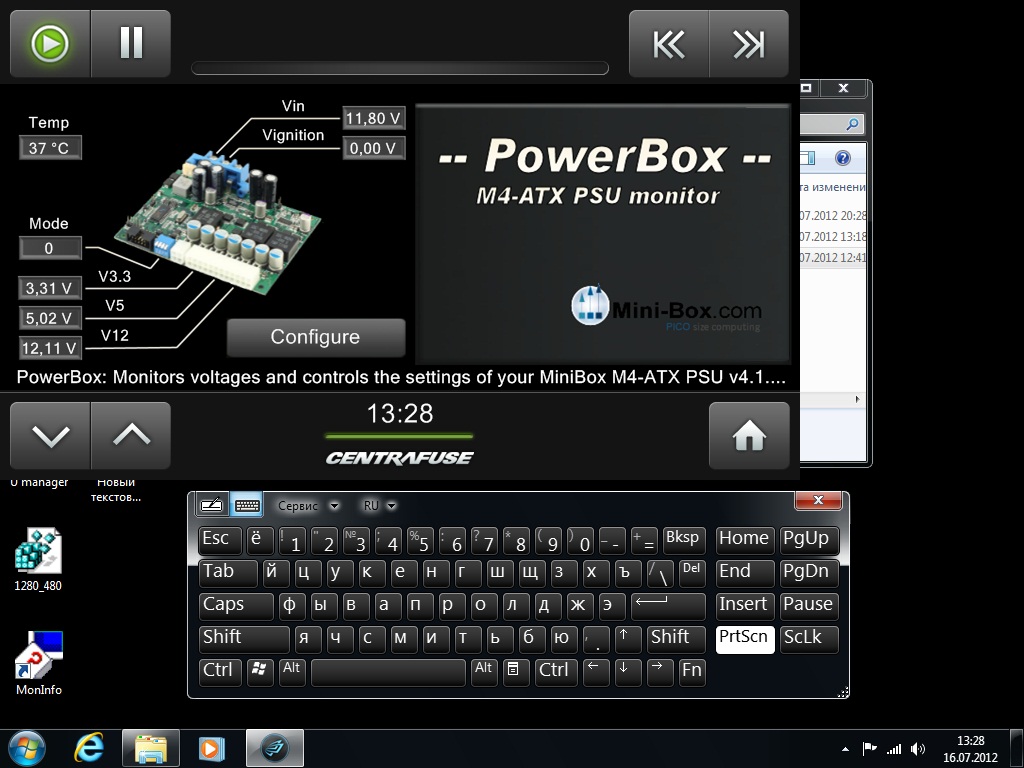Click the up arrow navigation button
1024x768 pixels.
[131, 435]
